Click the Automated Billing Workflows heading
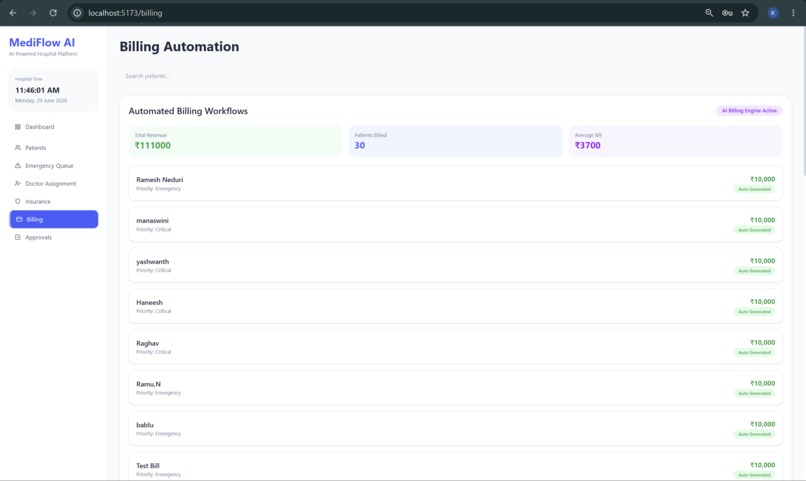 (x=188, y=111)
